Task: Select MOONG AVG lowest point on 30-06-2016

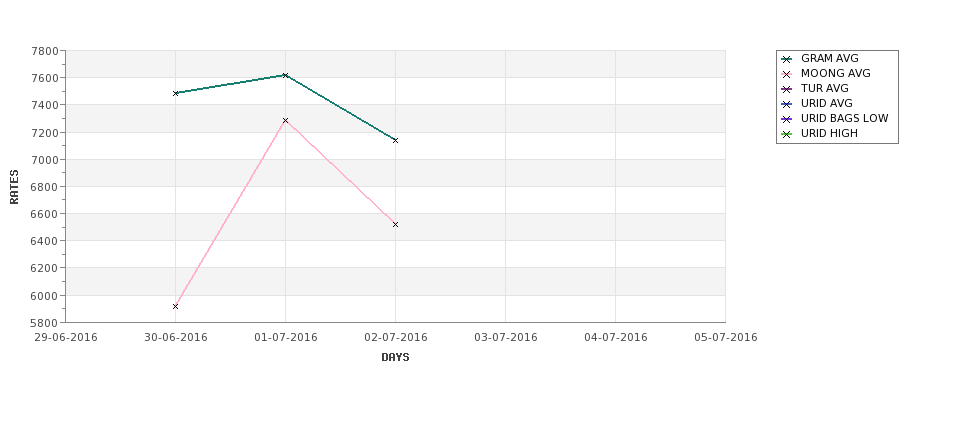Action: (175, 307)
